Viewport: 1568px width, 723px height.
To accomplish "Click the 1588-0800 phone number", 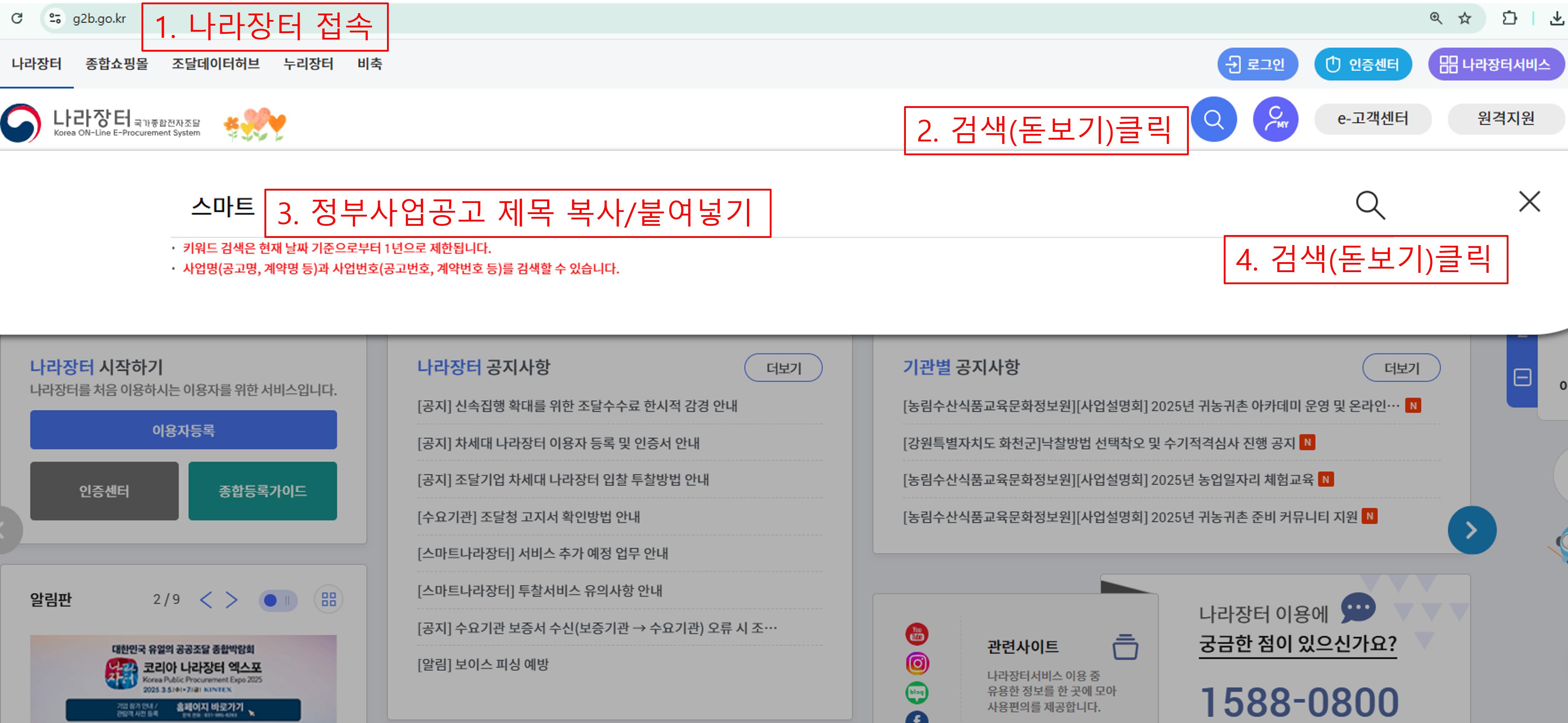I will tap(1300, 702).
